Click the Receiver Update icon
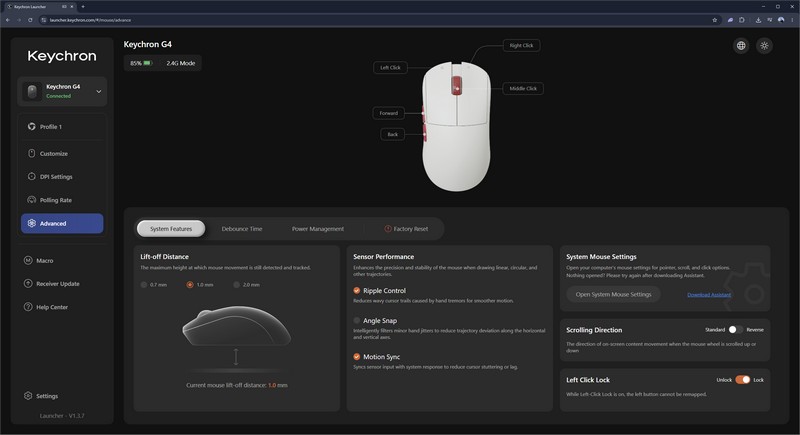The image size is (800, 435). pos(28,284)
